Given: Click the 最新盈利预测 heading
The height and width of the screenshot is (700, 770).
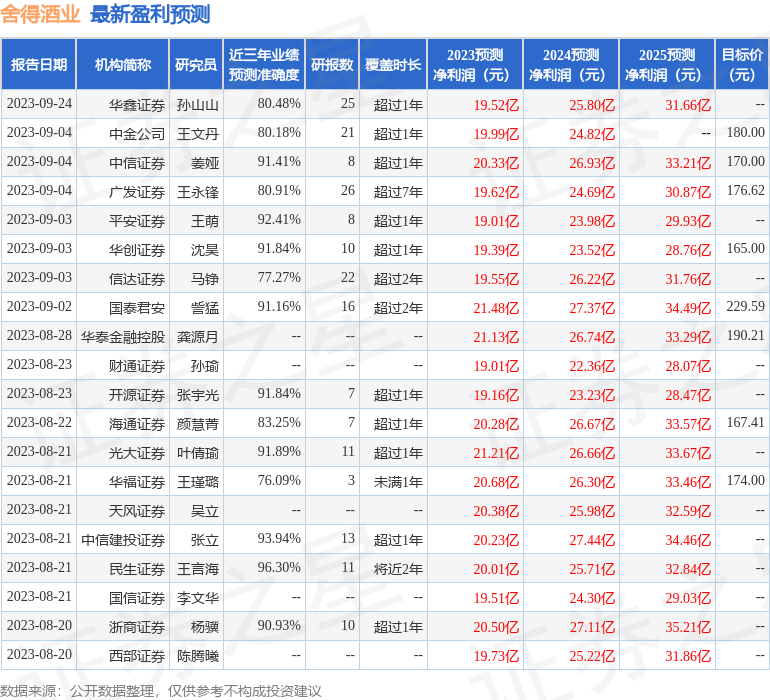Looking at the screenshot, I should coord(150,14).
